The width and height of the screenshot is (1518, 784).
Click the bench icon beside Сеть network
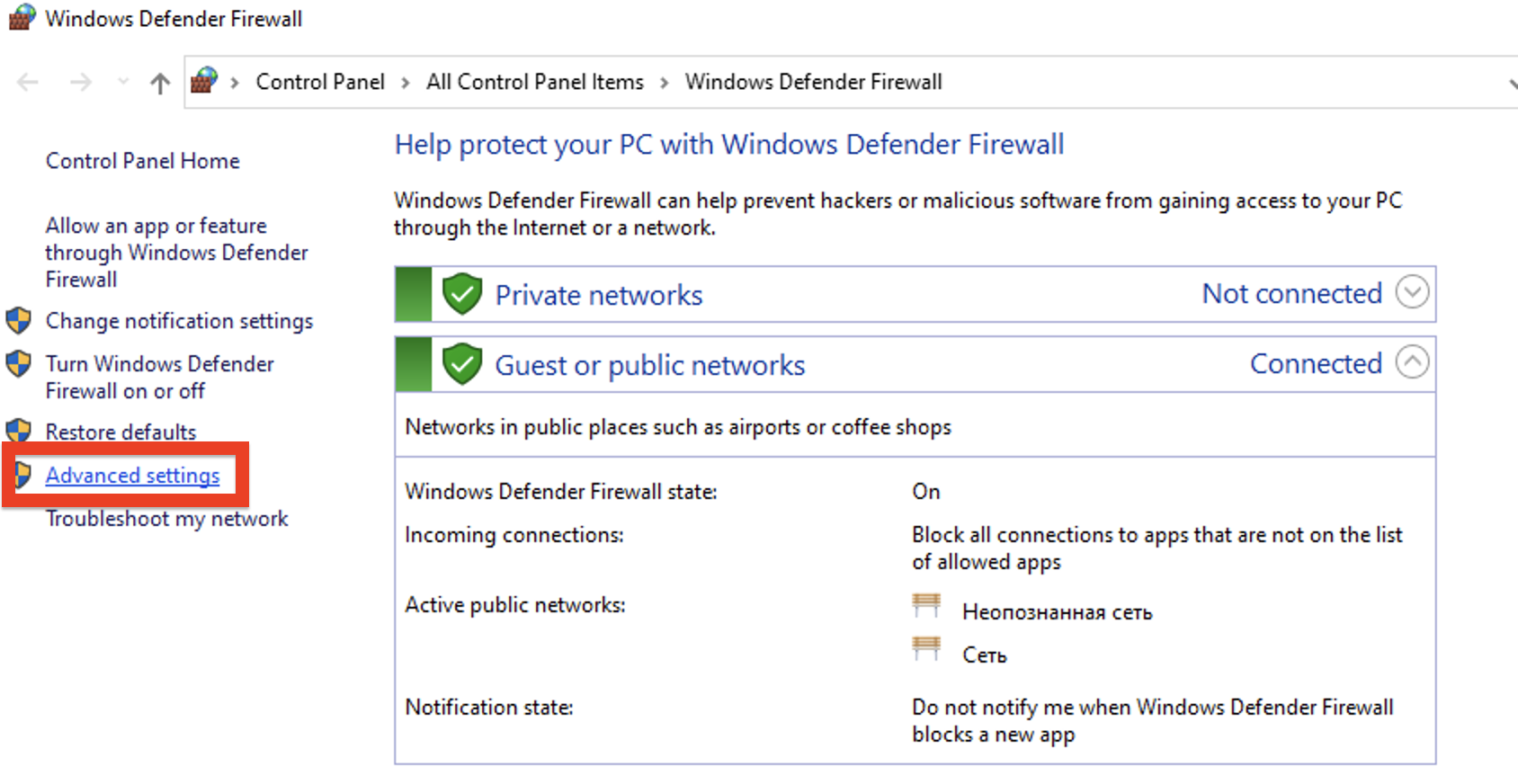pos(926,648)
